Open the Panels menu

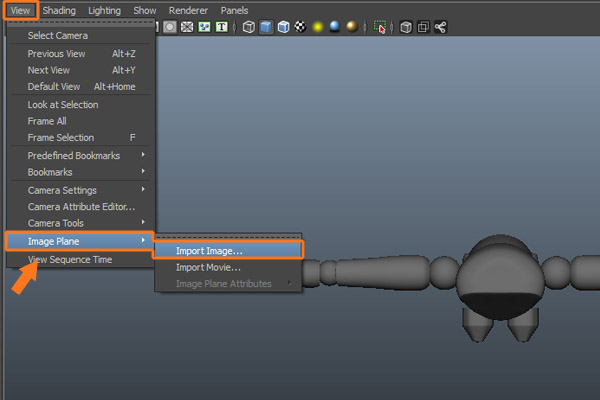click(234, 9)
